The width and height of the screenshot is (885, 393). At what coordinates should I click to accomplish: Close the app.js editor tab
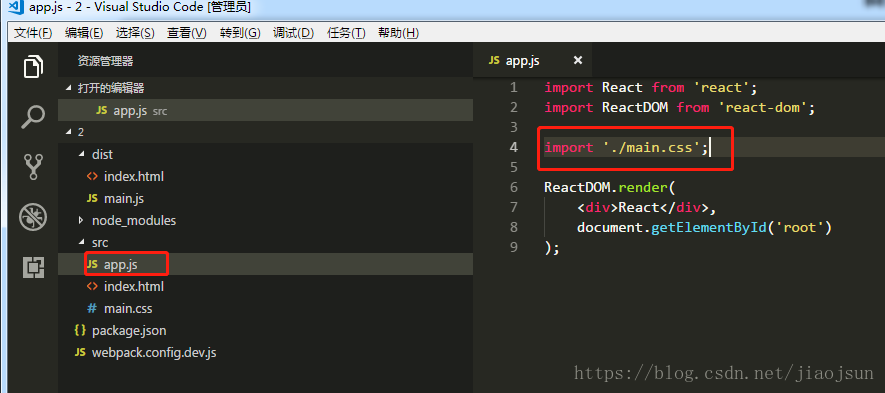point(577,60)
